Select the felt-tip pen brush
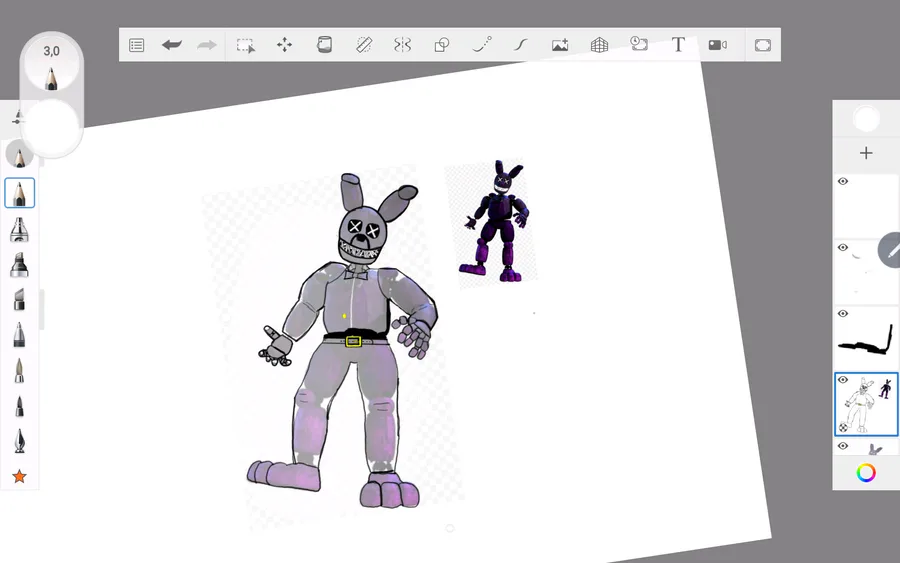900x563 pixels. point(20,335)
